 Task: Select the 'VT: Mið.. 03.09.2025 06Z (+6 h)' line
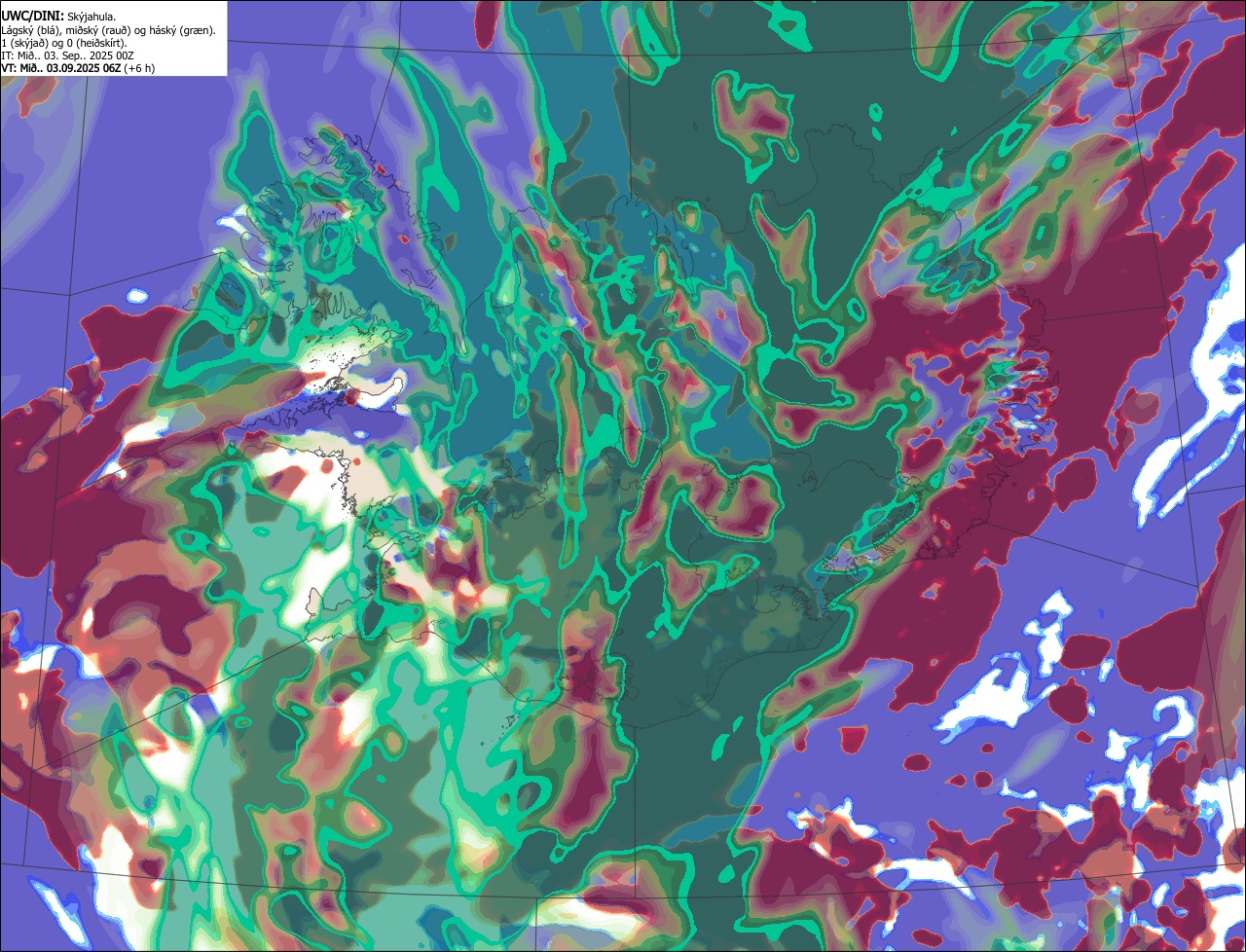pos(78,68)
